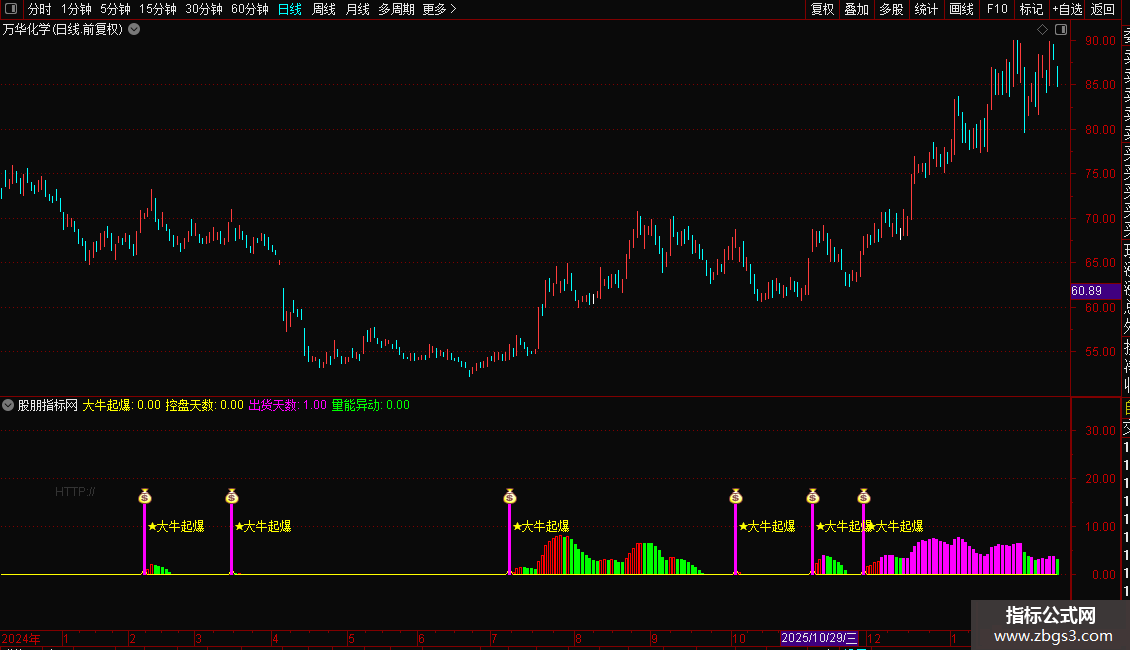The height and width of the screenshot is (650, 1130).
Task: Click the diamond icon in main chart corner
Action: (x=1042, y=30)
